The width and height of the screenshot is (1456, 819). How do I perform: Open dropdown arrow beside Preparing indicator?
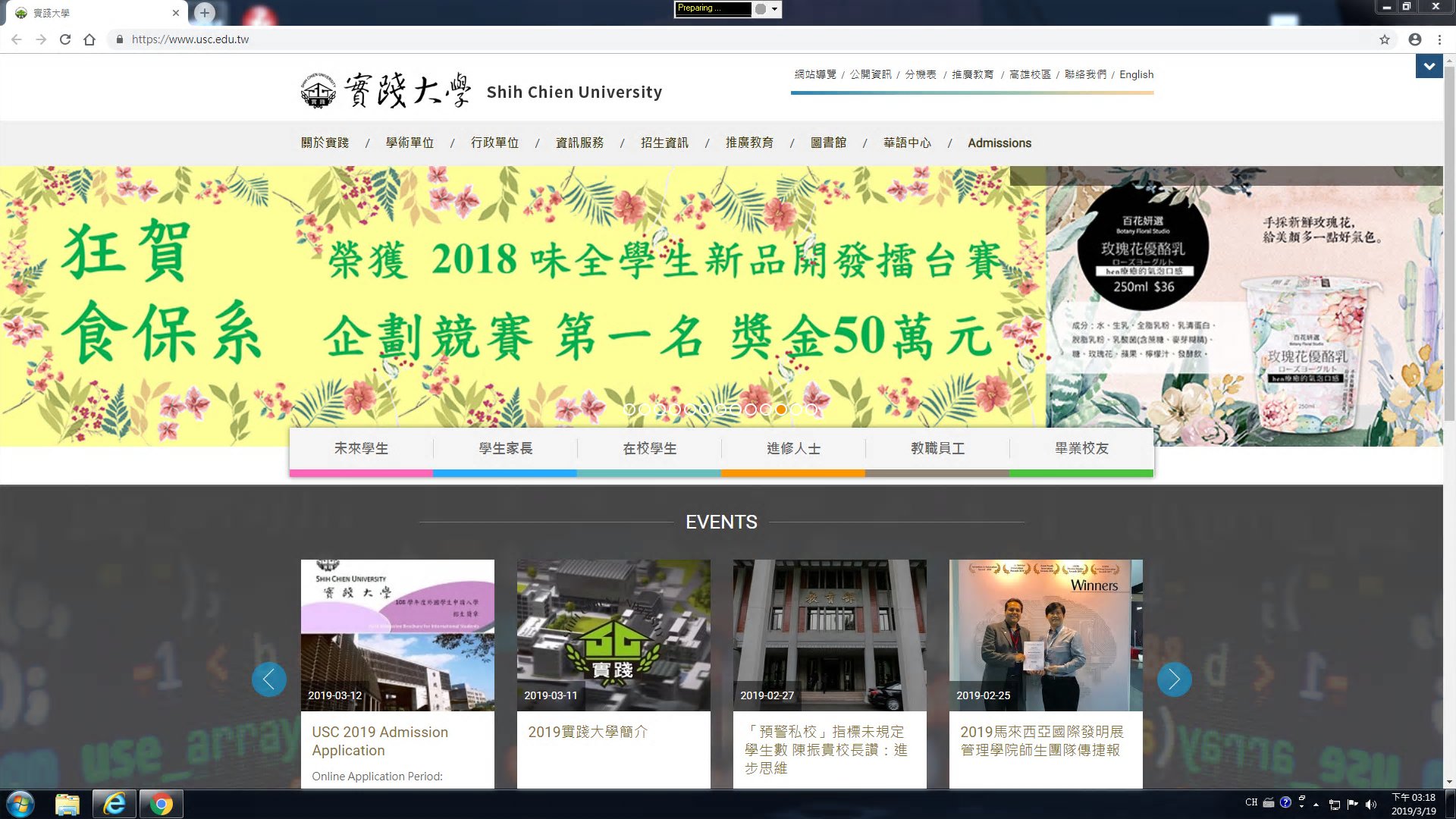coord(774,9)
